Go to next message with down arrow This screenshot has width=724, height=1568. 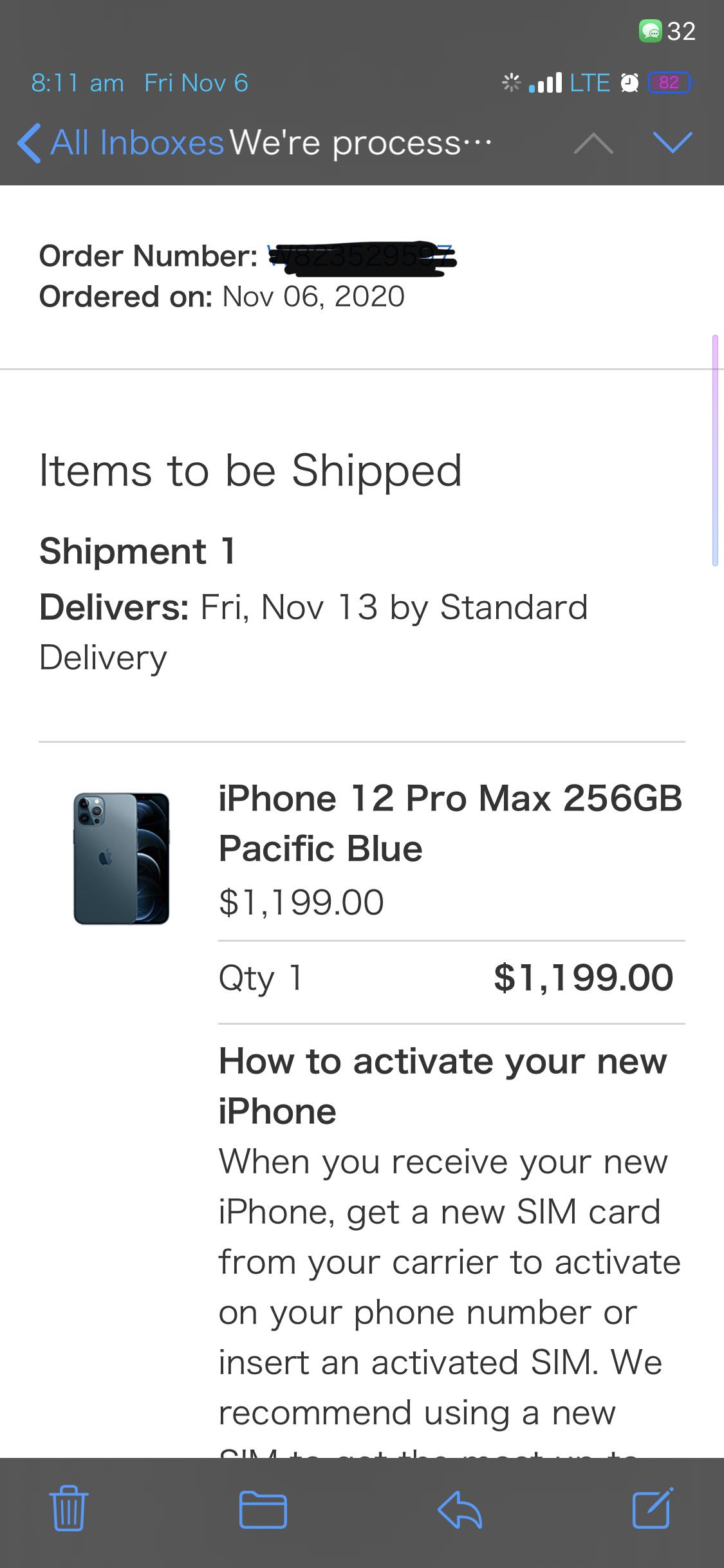[672, 142]
